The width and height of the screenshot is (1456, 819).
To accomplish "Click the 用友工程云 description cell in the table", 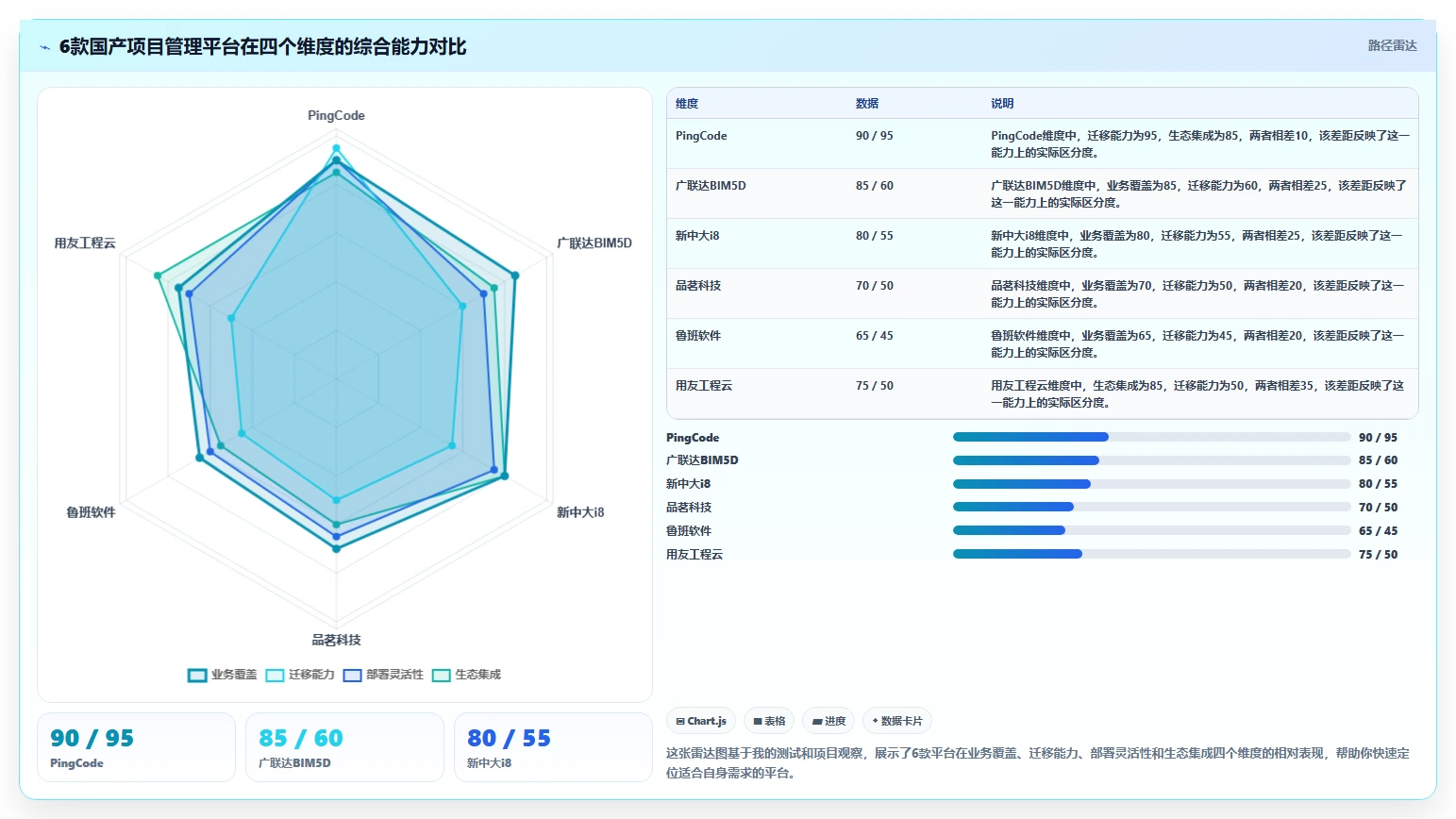I will [1200, 393].
